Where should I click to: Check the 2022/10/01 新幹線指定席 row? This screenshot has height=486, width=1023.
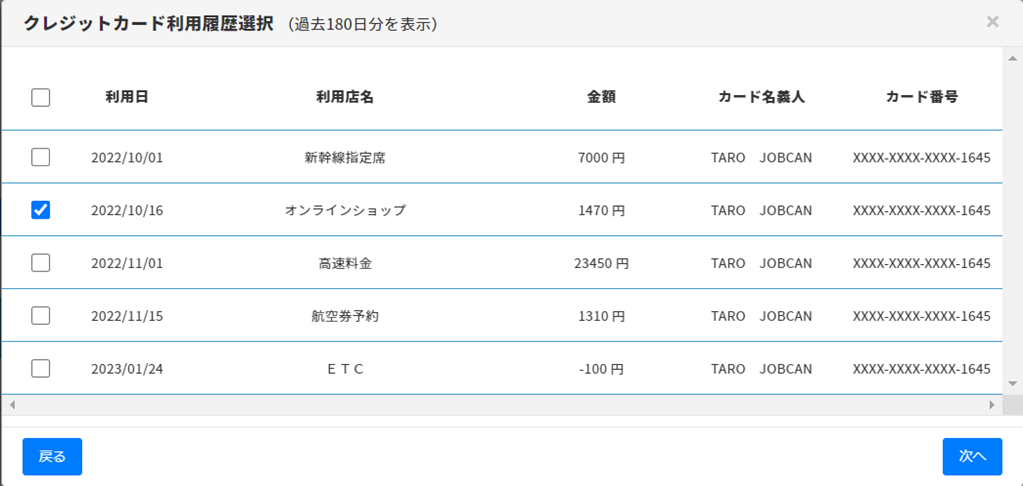pyautogui.click(x=41, y=157)
